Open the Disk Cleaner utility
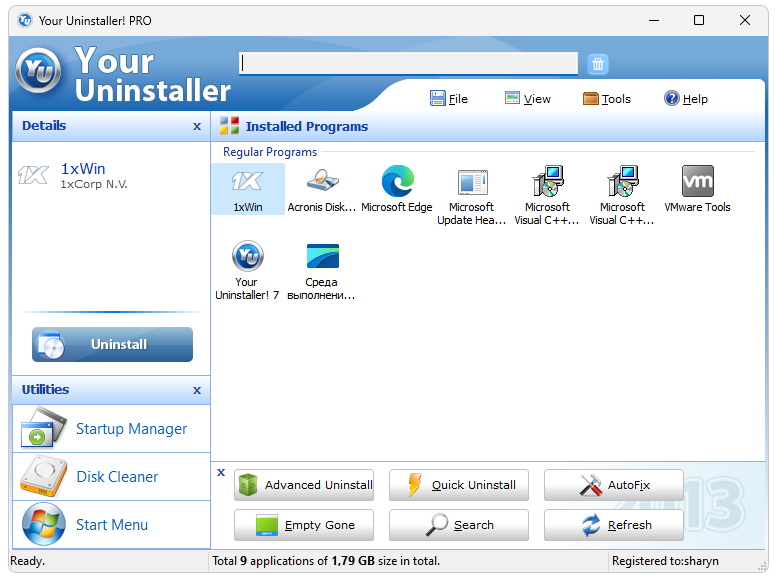The width and height of the screenshot is (775, 579). (112, 477)
